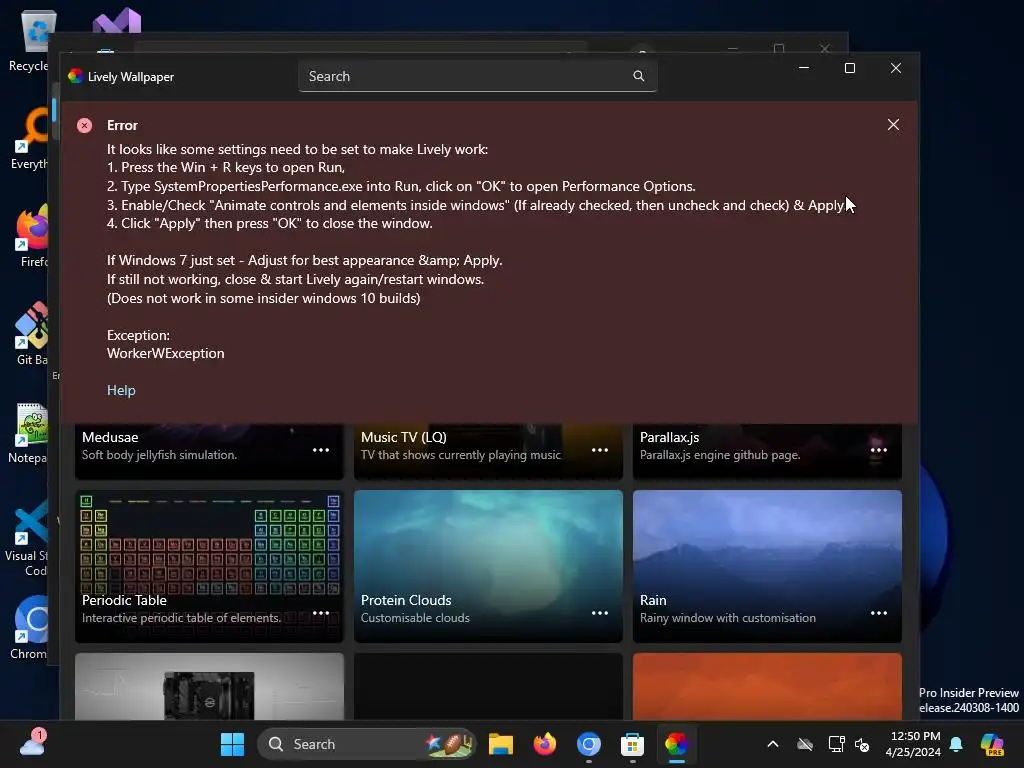Open the more options menu for Rain

[x=878, y=613]
